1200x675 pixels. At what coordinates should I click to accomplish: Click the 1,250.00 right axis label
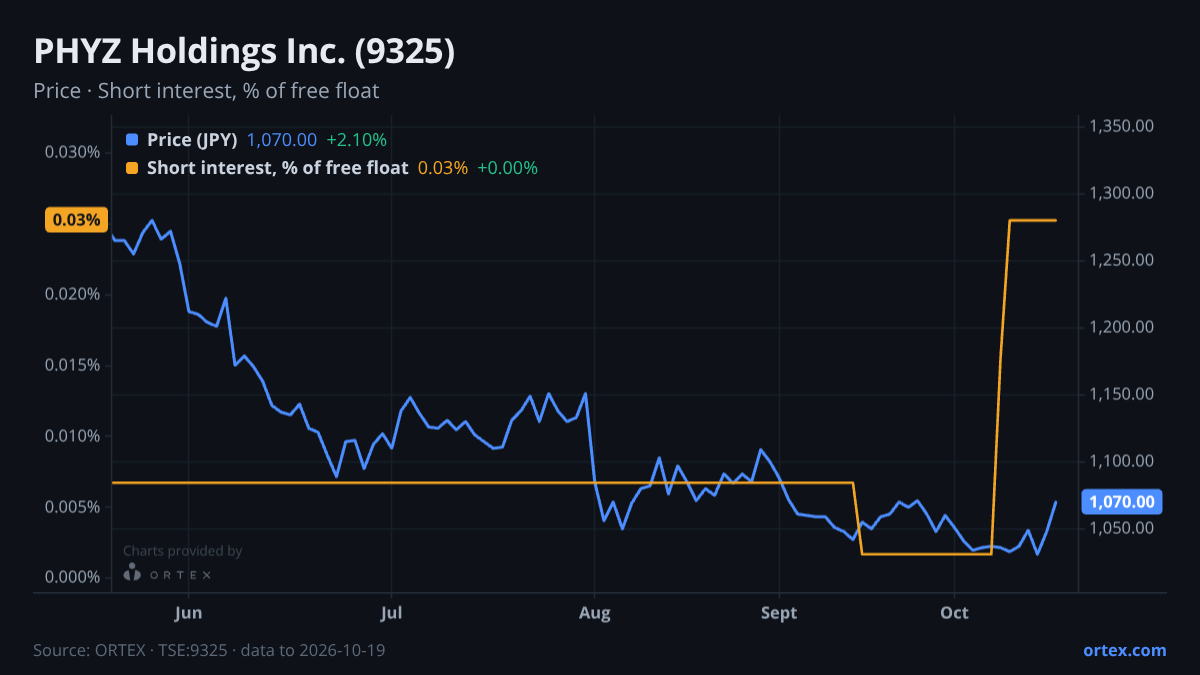pyautogui.click(x=1122, y=260)
